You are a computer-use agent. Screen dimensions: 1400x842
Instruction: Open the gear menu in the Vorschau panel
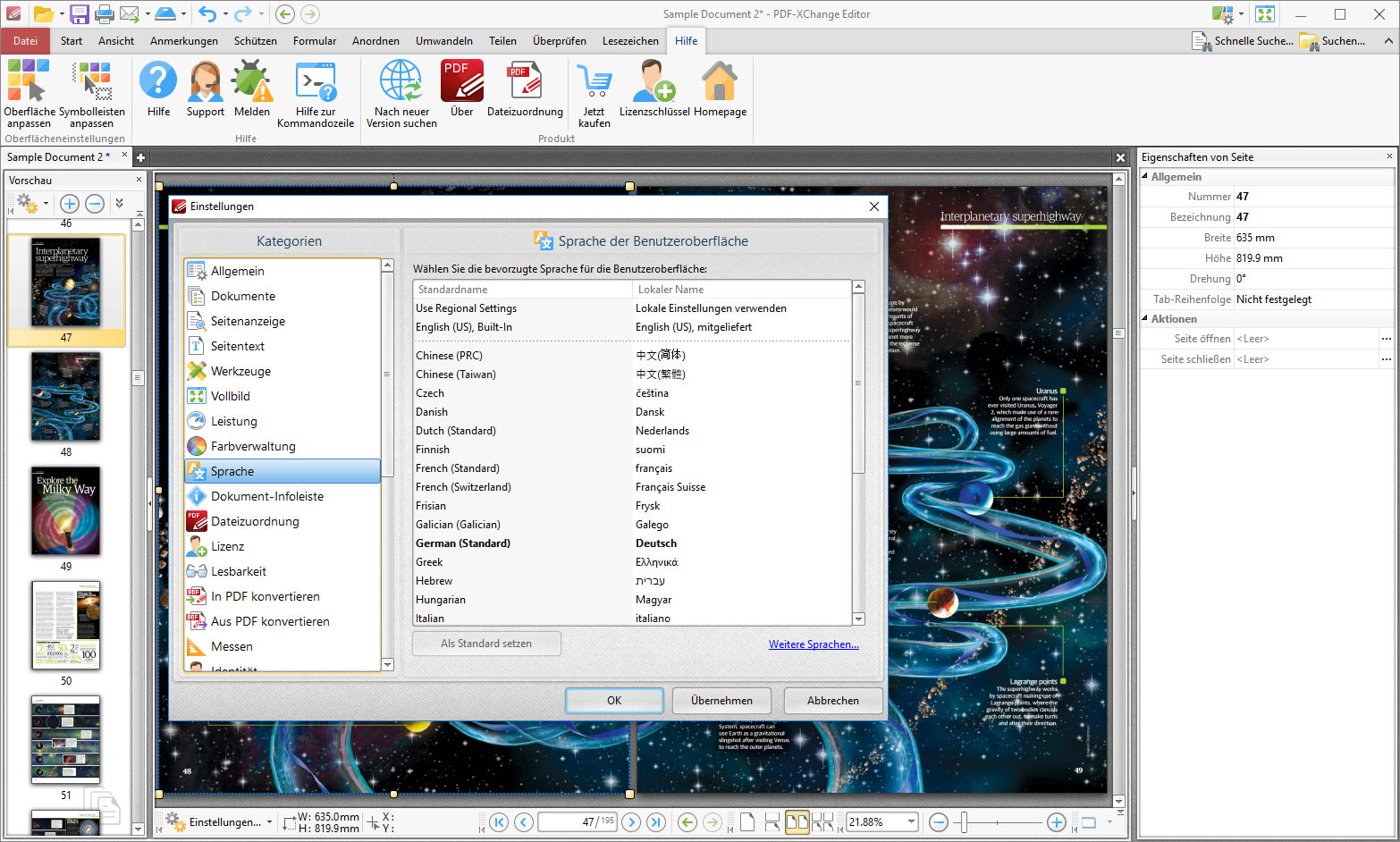tap(30, 203)
